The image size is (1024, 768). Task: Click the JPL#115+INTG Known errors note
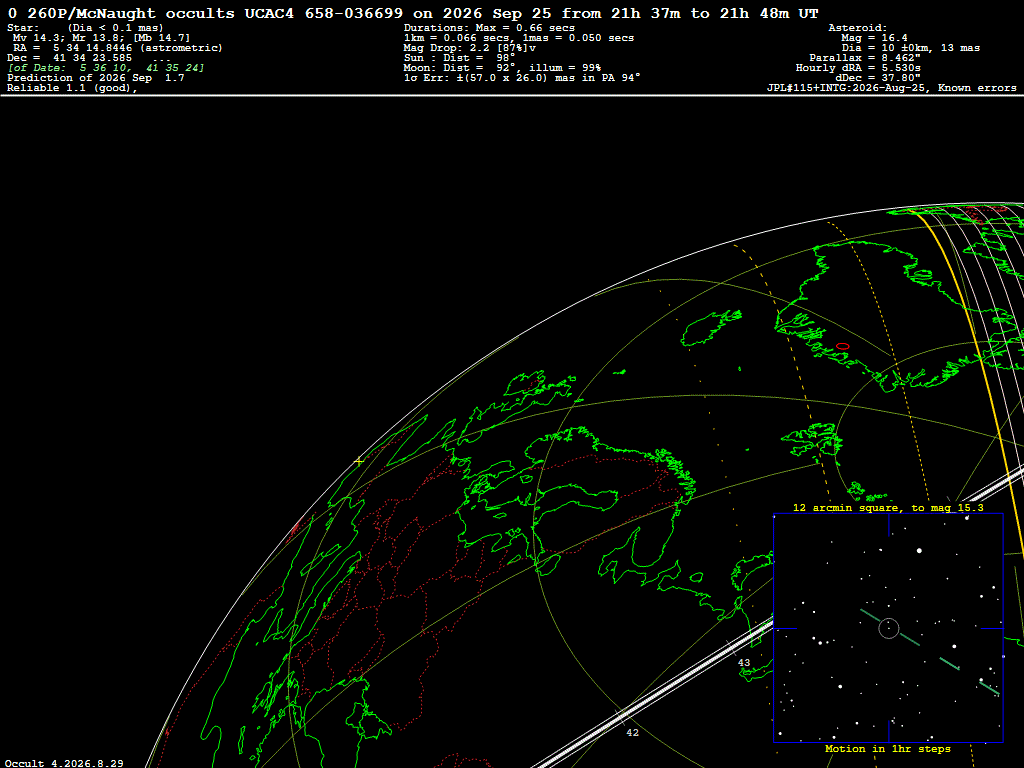point(891,88)
